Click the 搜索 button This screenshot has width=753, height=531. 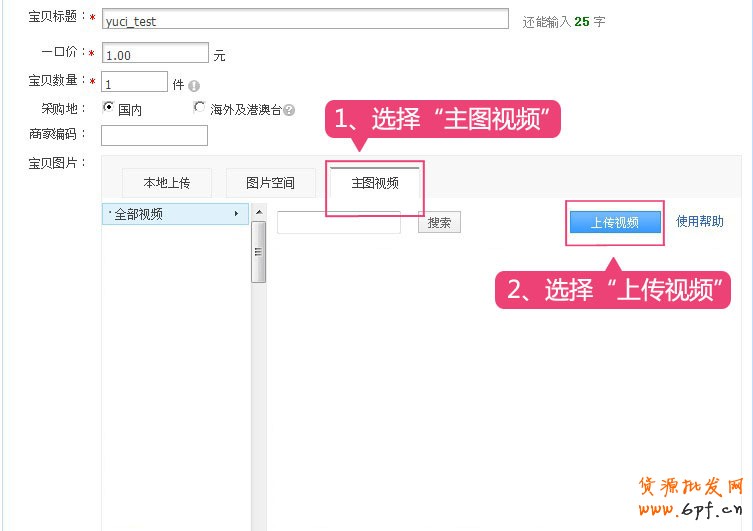(x=439, y=223)
